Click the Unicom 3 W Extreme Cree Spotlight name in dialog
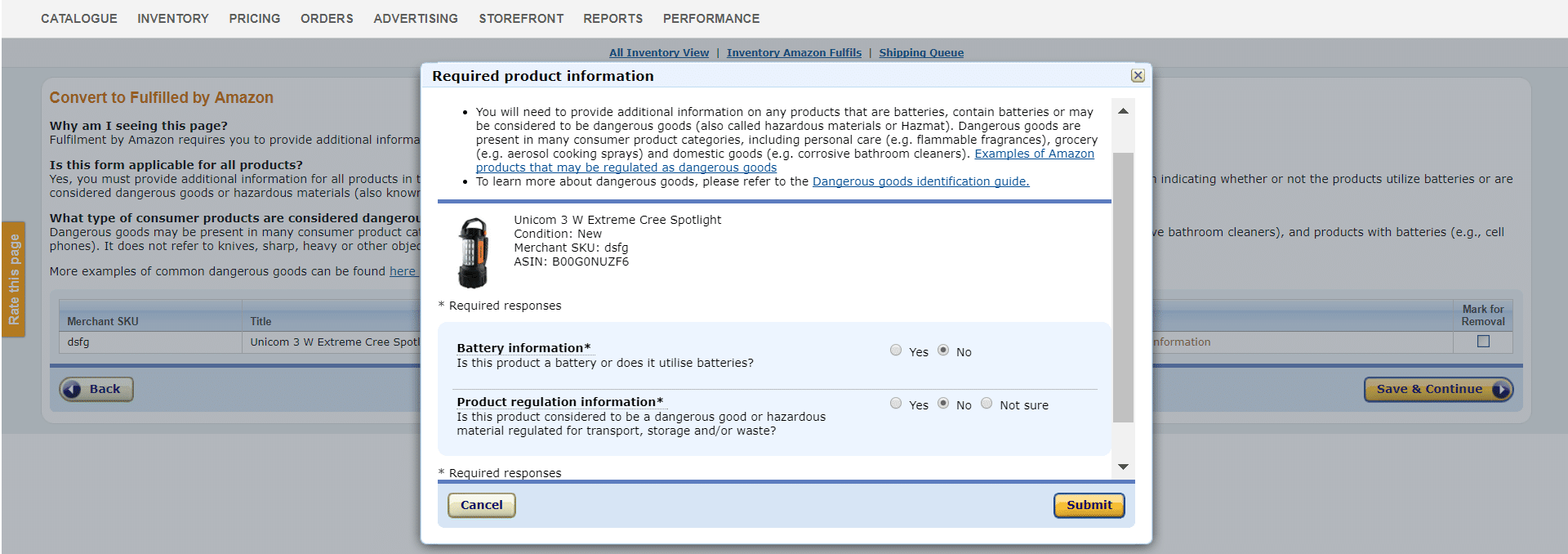This screenshot has width=1568, height=554. click(x=617, y=220)
